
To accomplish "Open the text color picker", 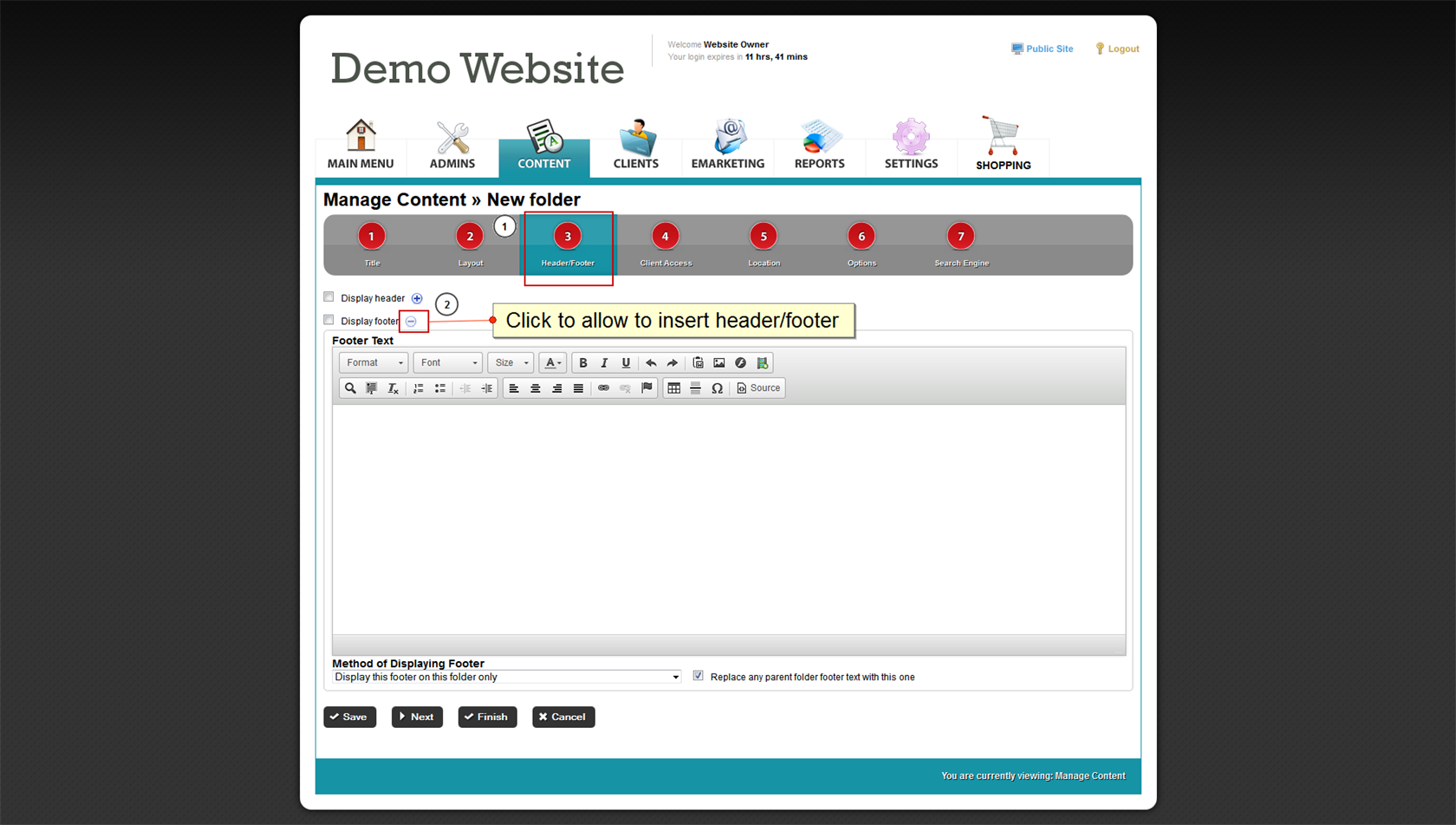I will [552, 363].
